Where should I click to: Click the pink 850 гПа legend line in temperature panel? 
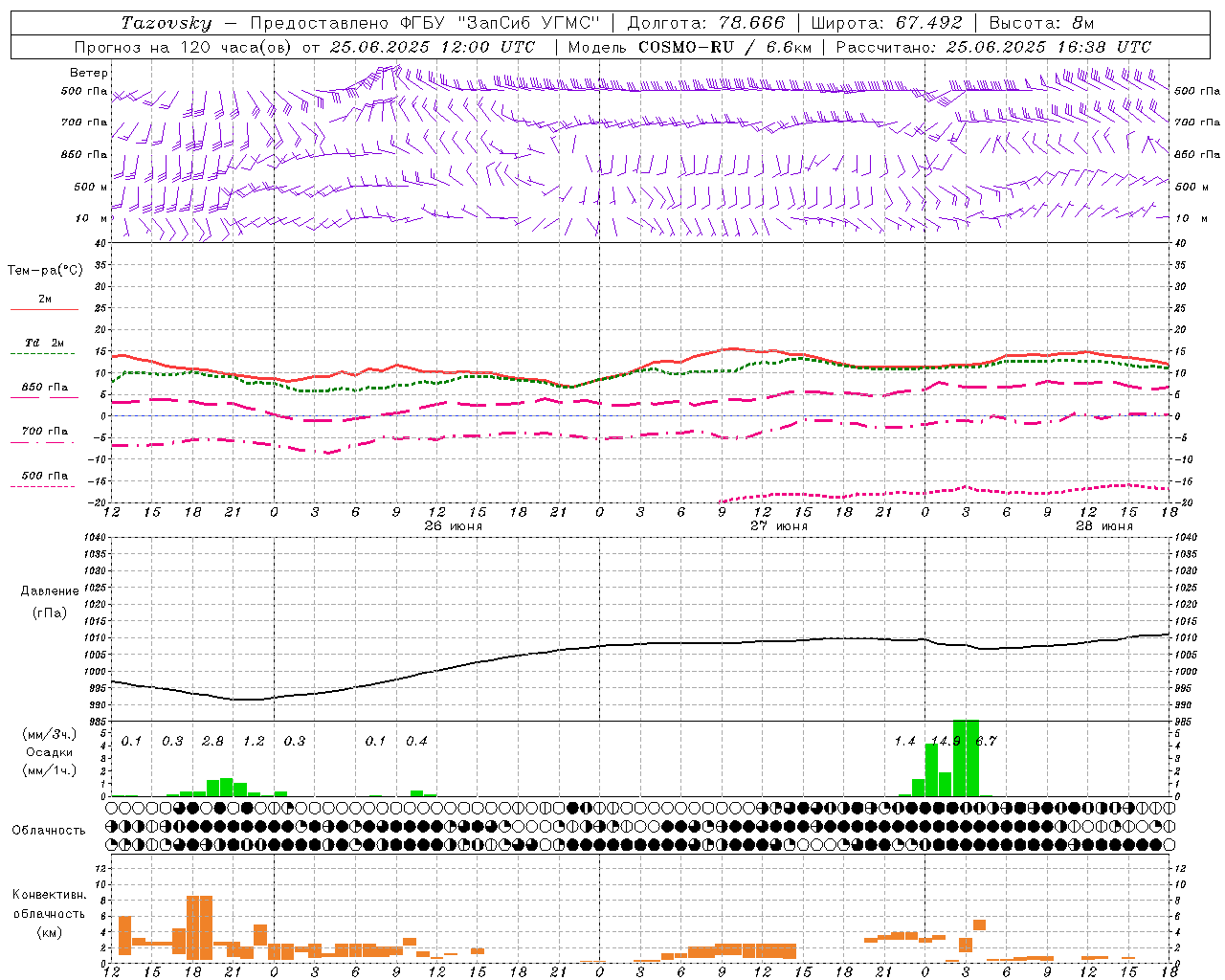click(42, 398)
